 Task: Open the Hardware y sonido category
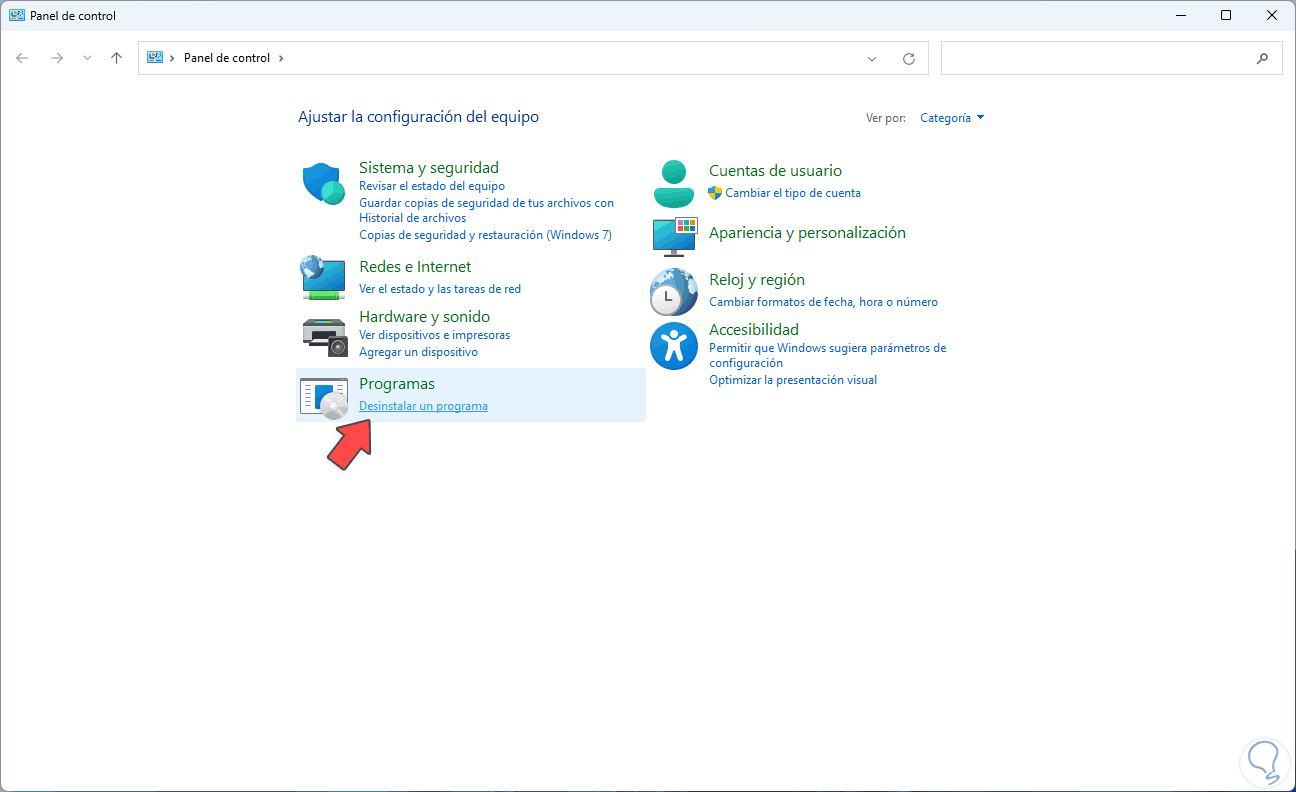[x=424, y=317]
